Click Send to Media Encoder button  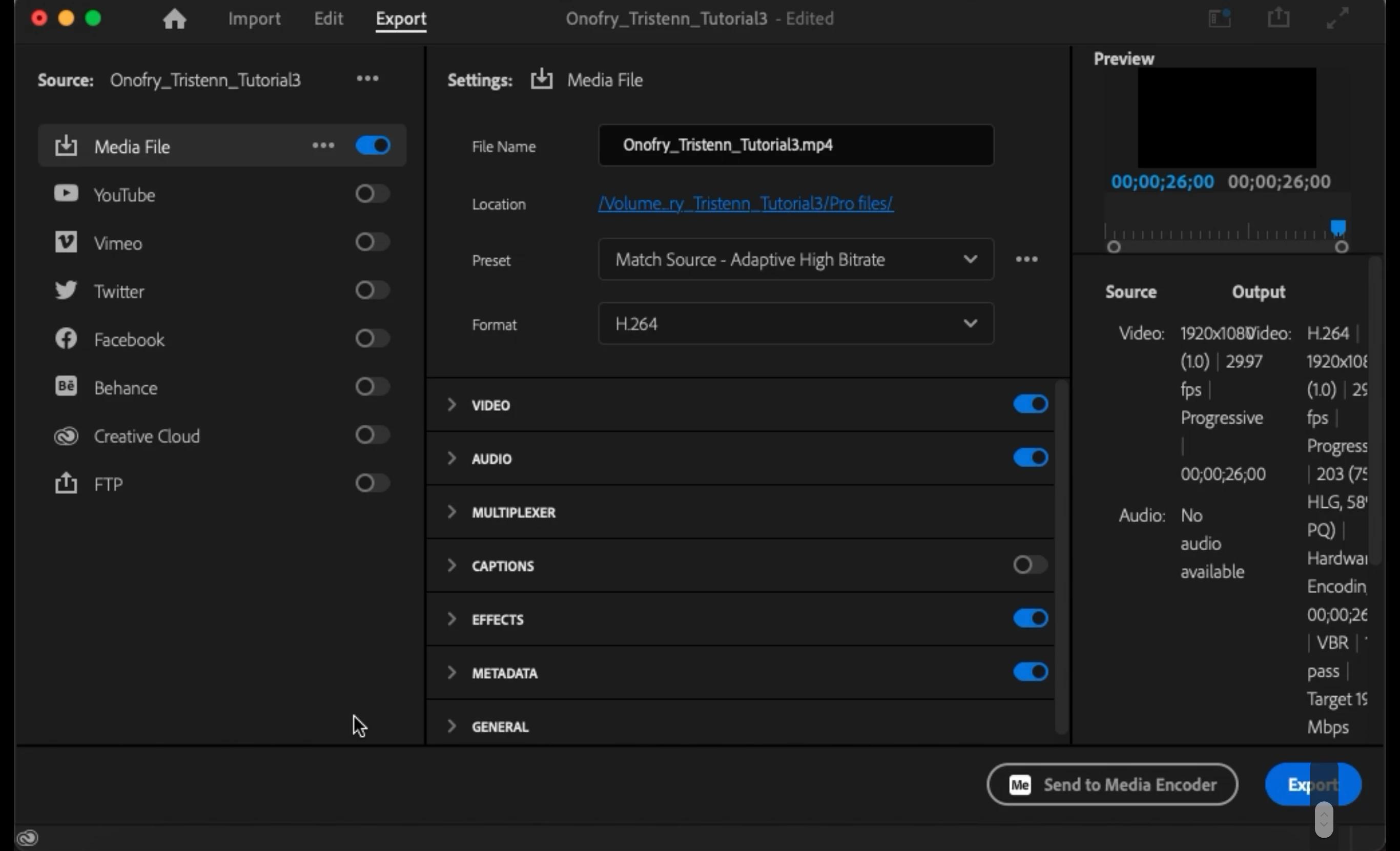(x=1112, y=784)
